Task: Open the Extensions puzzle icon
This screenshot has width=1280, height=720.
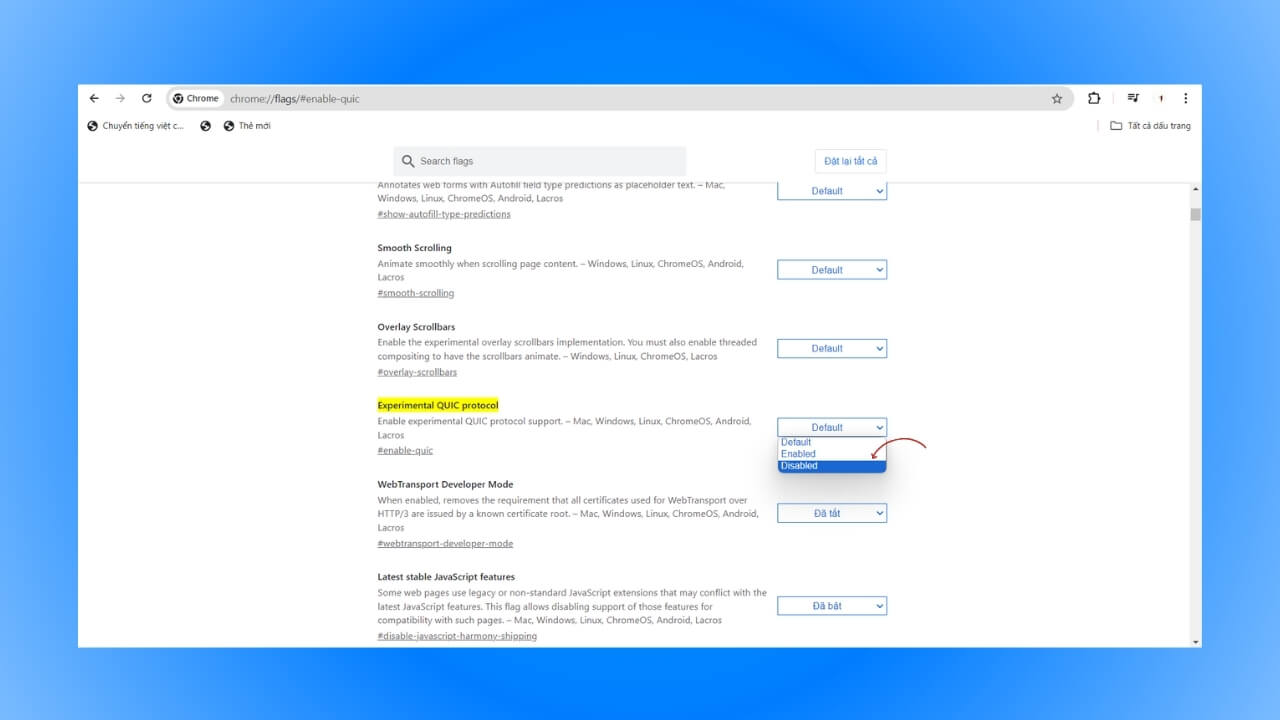Action: click(1094, 98)
